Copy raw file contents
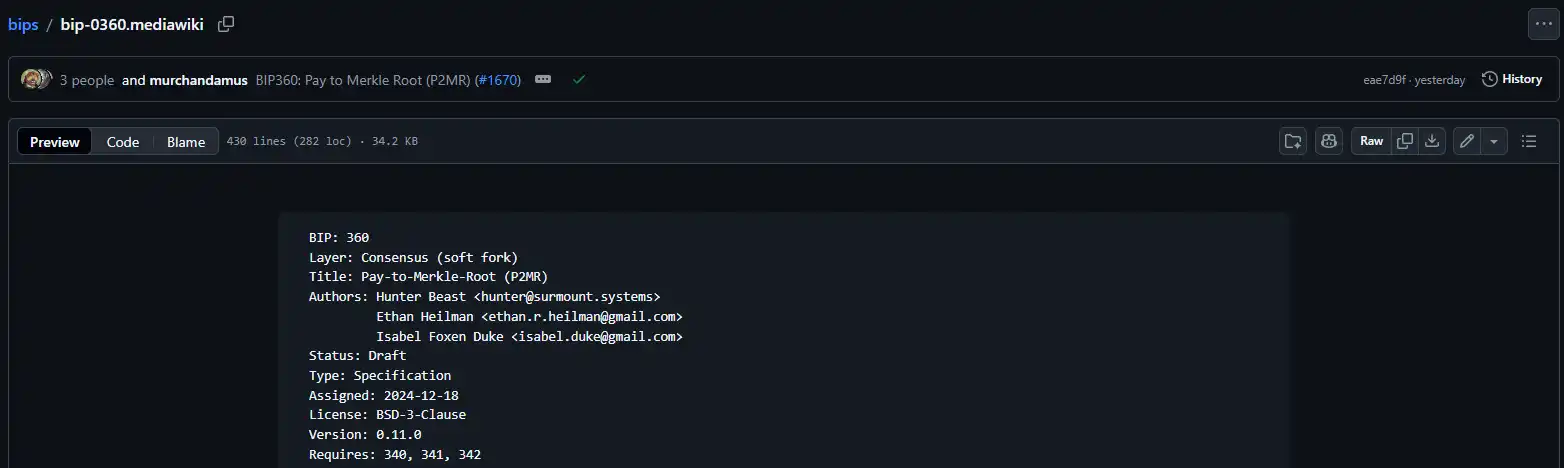Image resolution: width=1564 pixels, height=468 pixels. pyautogui.click(x=1405, y=141)
